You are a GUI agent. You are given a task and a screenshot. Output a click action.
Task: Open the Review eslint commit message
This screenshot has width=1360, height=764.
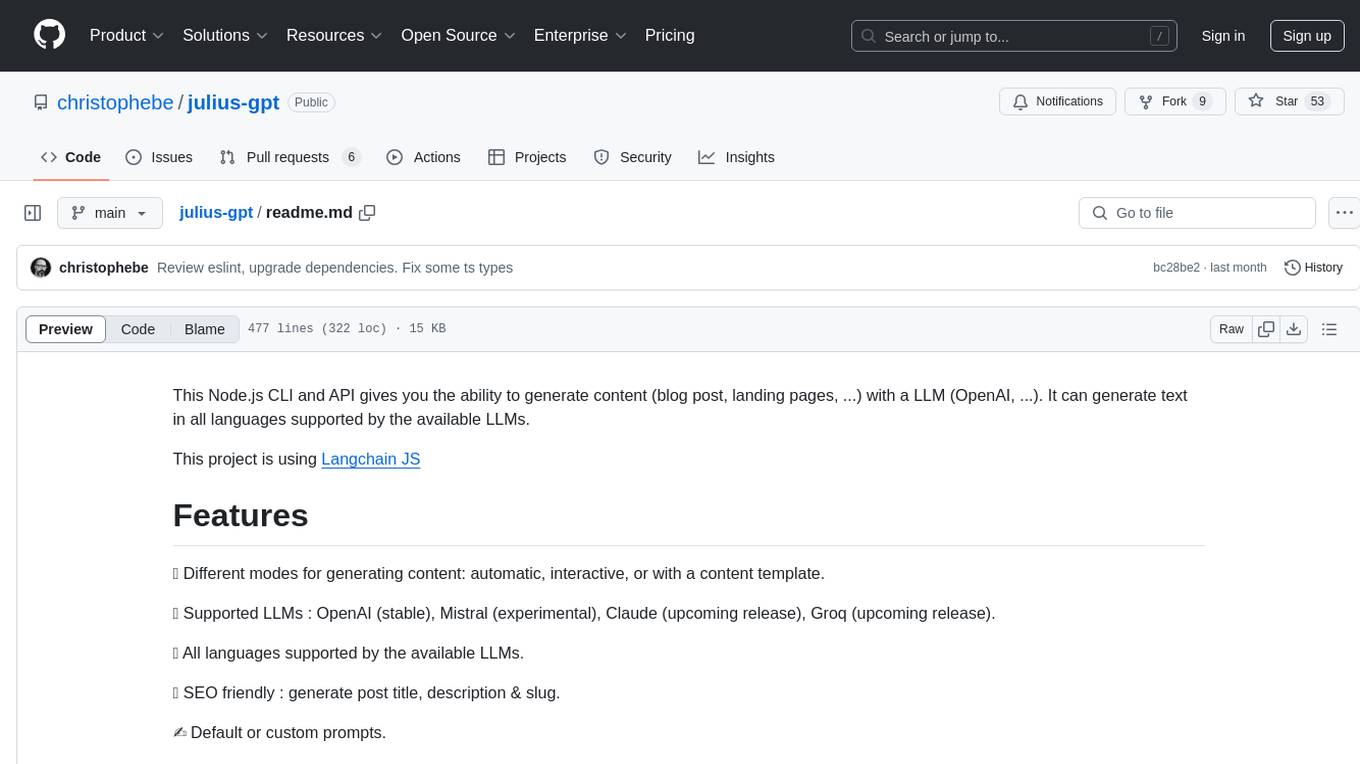click(335, 268)
